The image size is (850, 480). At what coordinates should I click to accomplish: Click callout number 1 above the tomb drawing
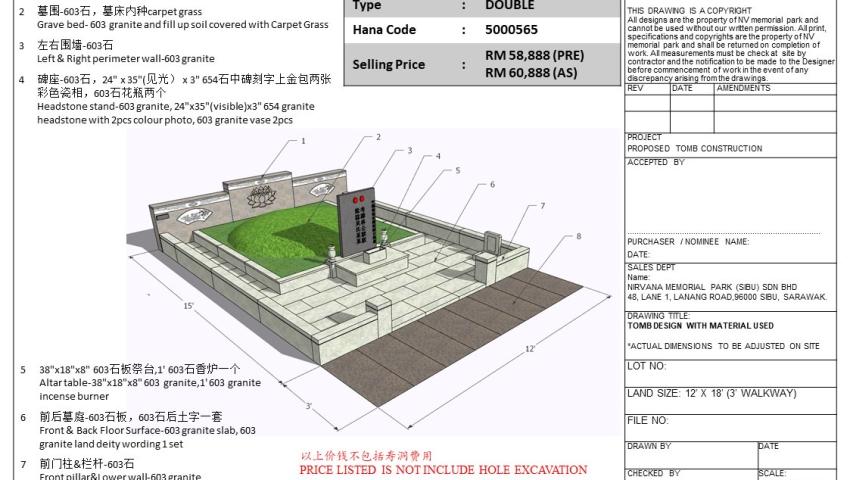click(x=303, y=141)
